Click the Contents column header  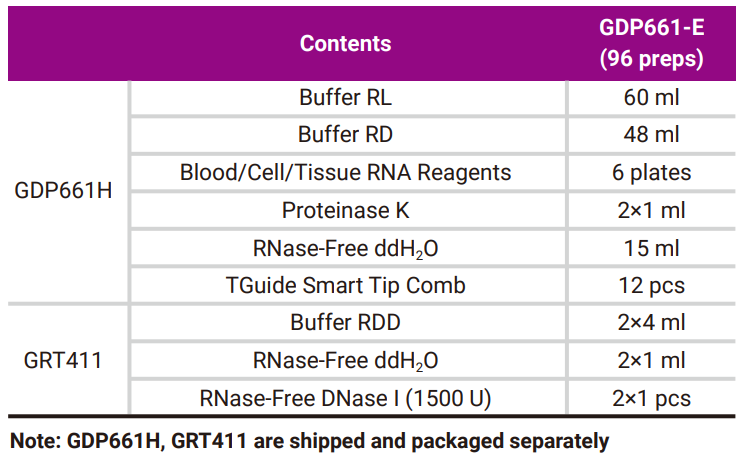pos(346,44)
